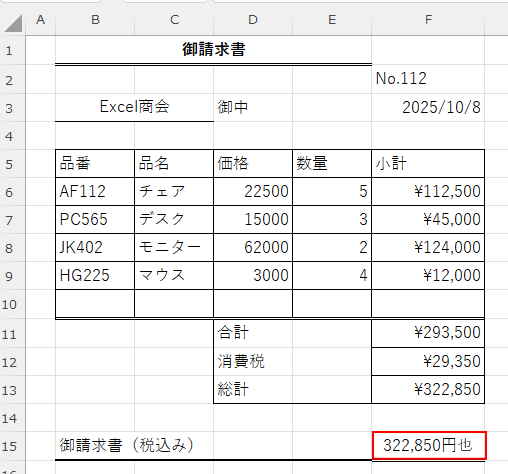Click the 品番 header cell
The height and width of the screenshot is (474, 508).
[x=95, y=164]
